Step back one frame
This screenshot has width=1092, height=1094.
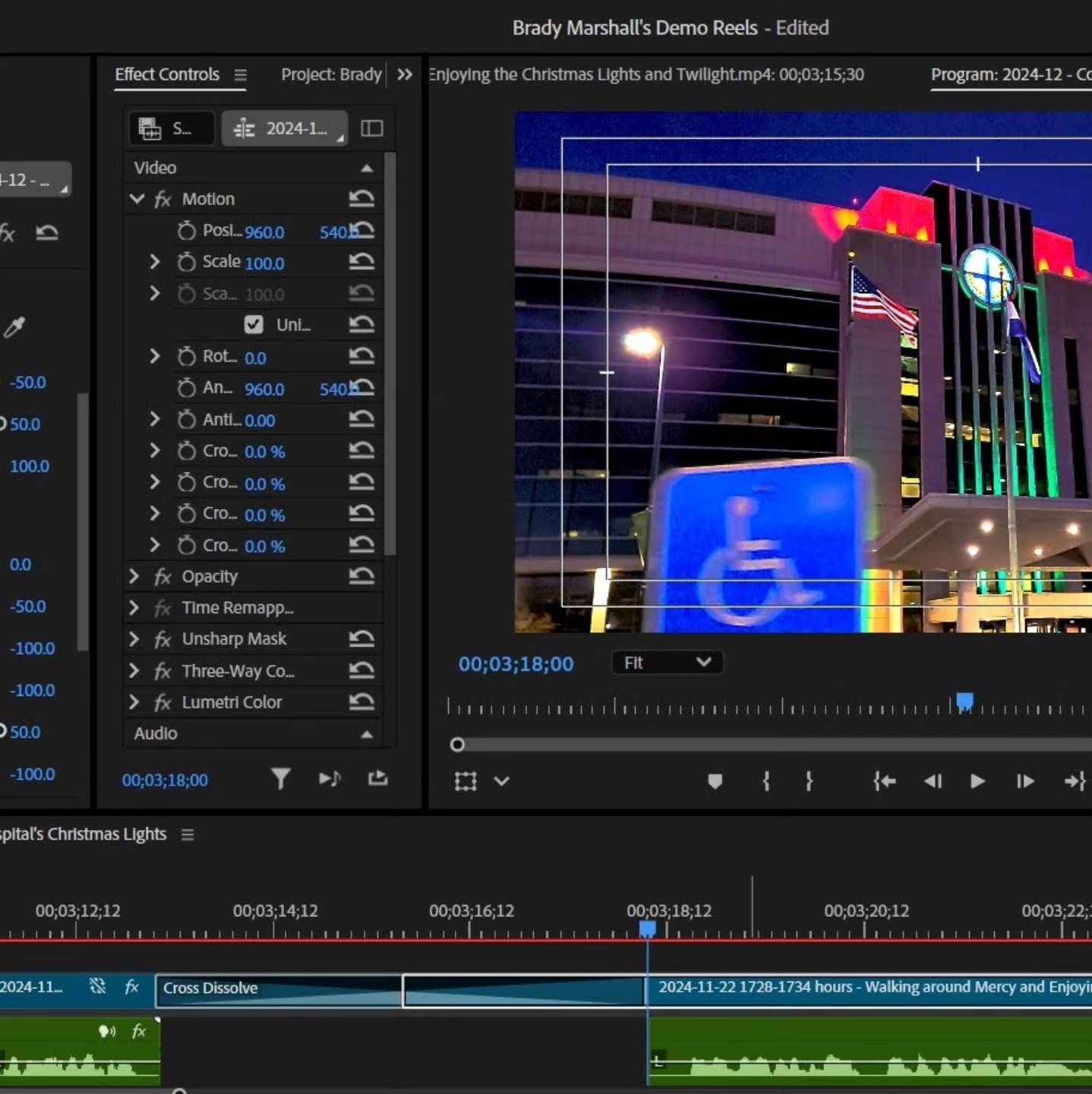click(933, 781)
